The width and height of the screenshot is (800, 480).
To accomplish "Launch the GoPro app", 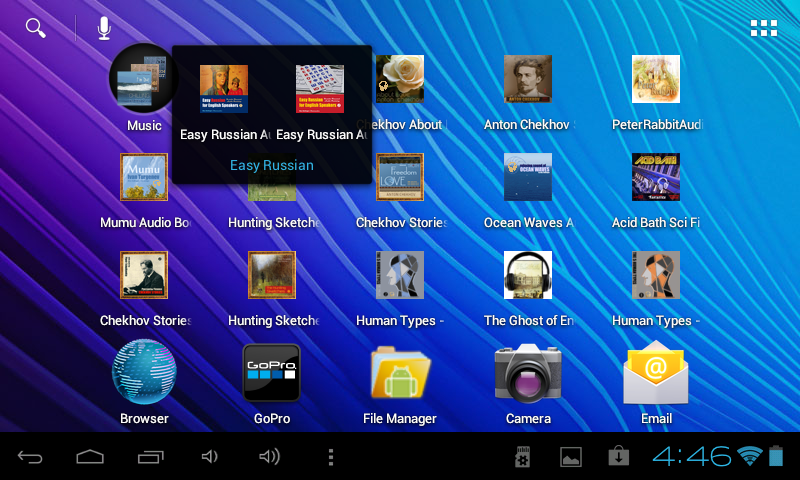I will point(272,373).
